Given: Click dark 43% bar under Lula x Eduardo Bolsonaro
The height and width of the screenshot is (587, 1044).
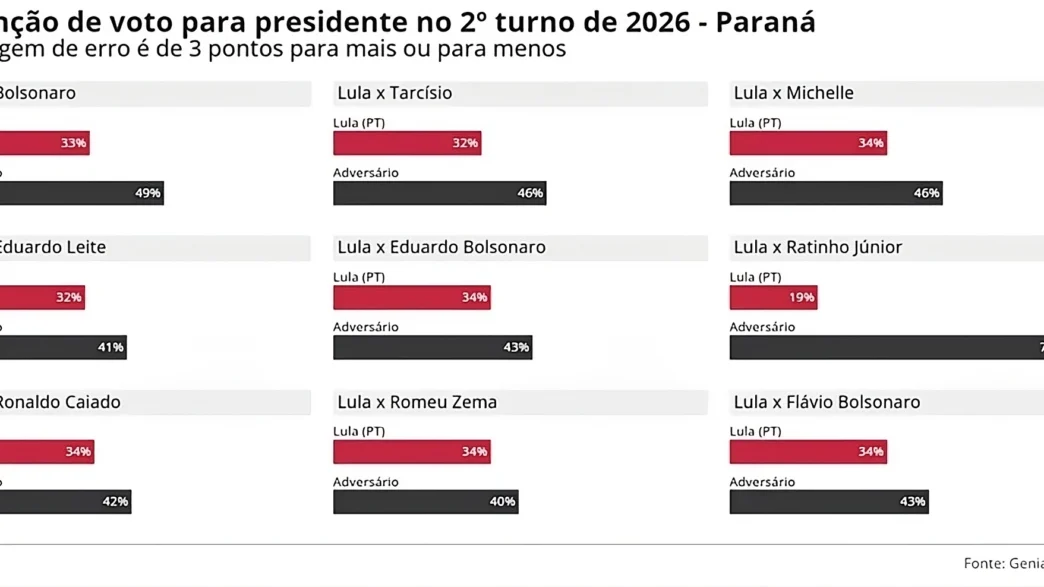Looking at the screenshot, I should click(432, 347).
